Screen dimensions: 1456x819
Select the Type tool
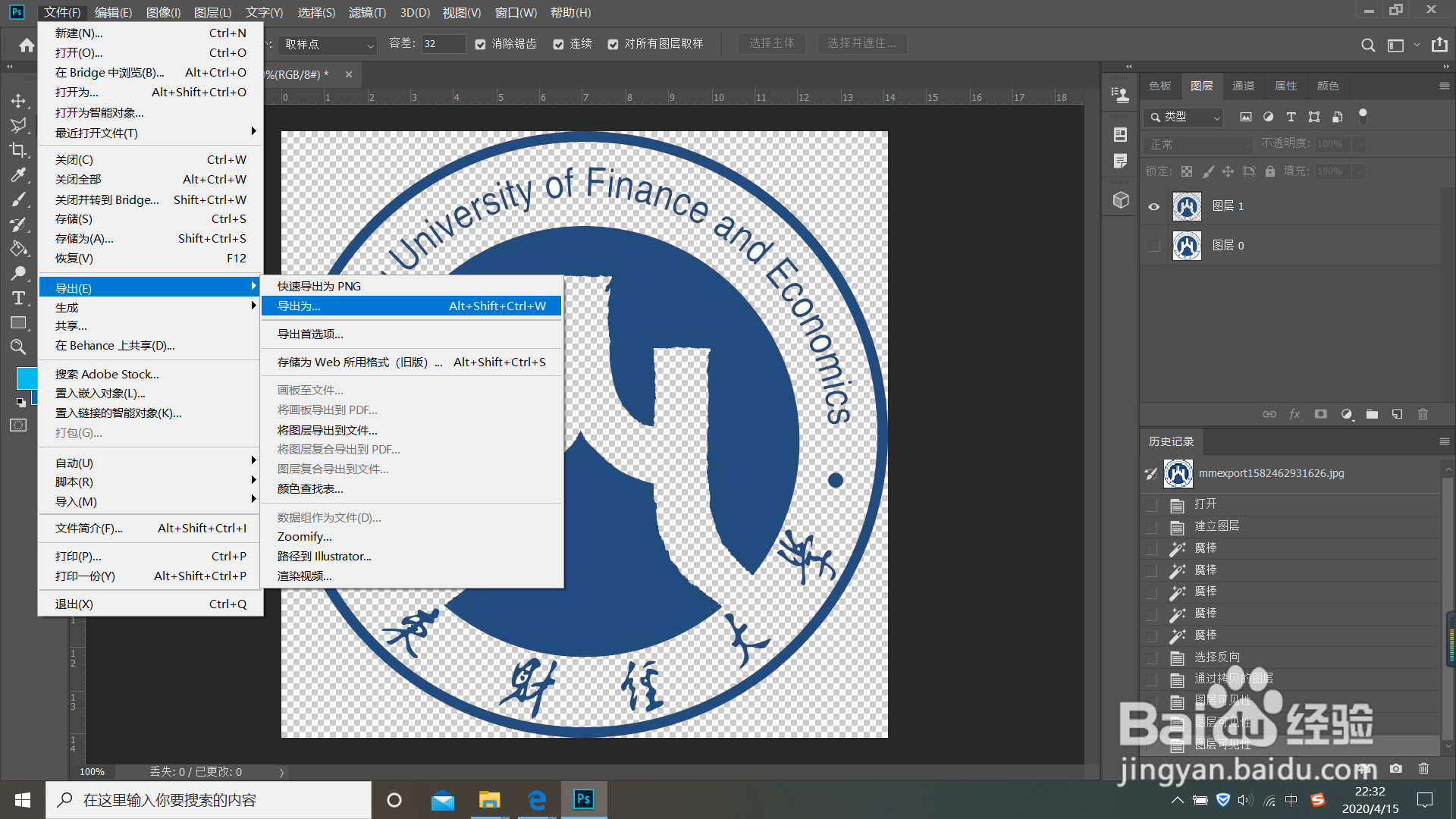18,298
